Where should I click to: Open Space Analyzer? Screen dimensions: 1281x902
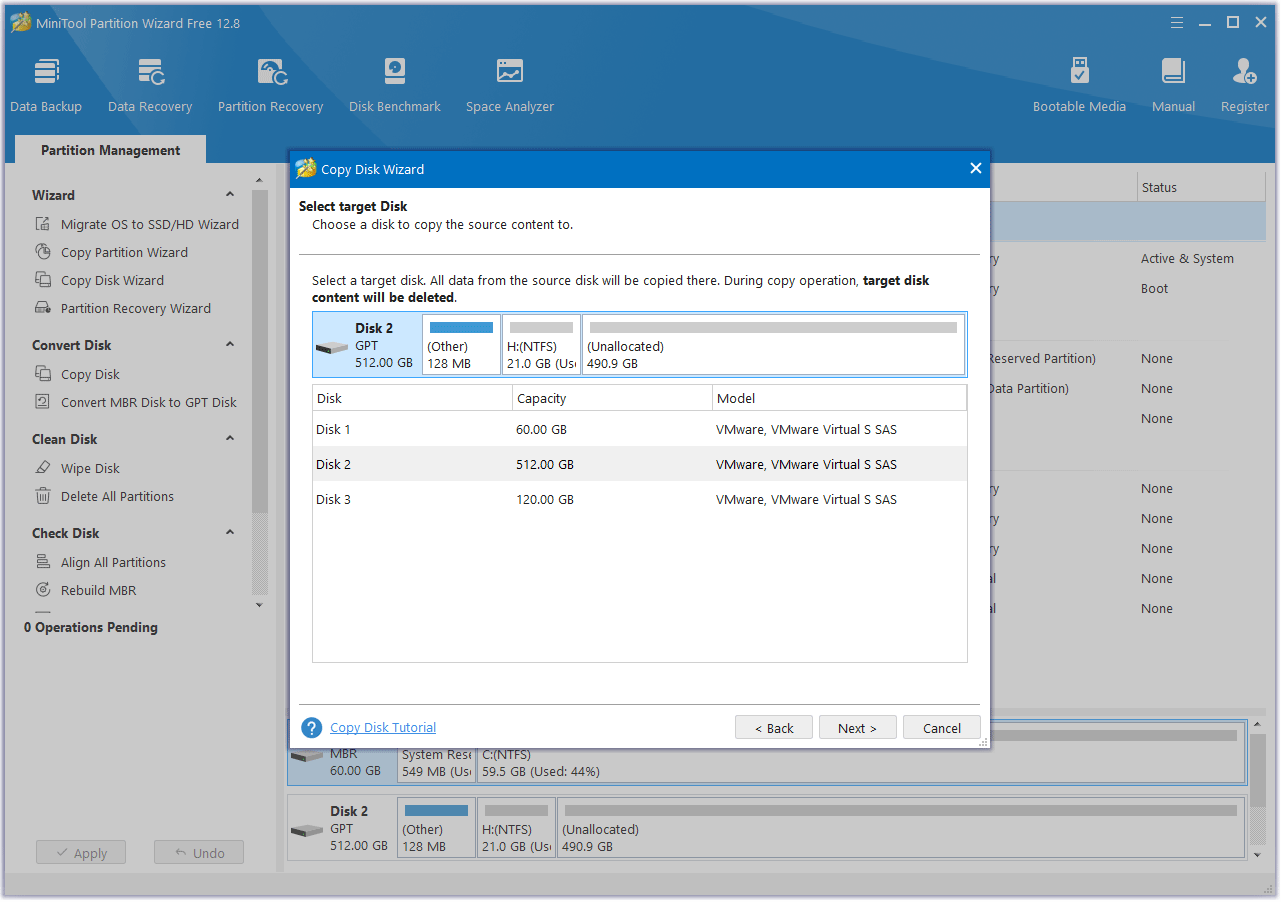510,86
